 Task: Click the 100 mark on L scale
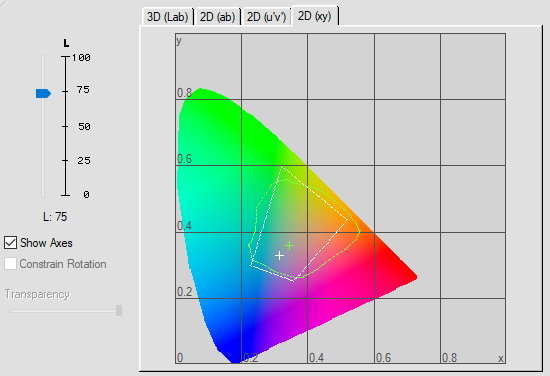click(x=81, y=58)
